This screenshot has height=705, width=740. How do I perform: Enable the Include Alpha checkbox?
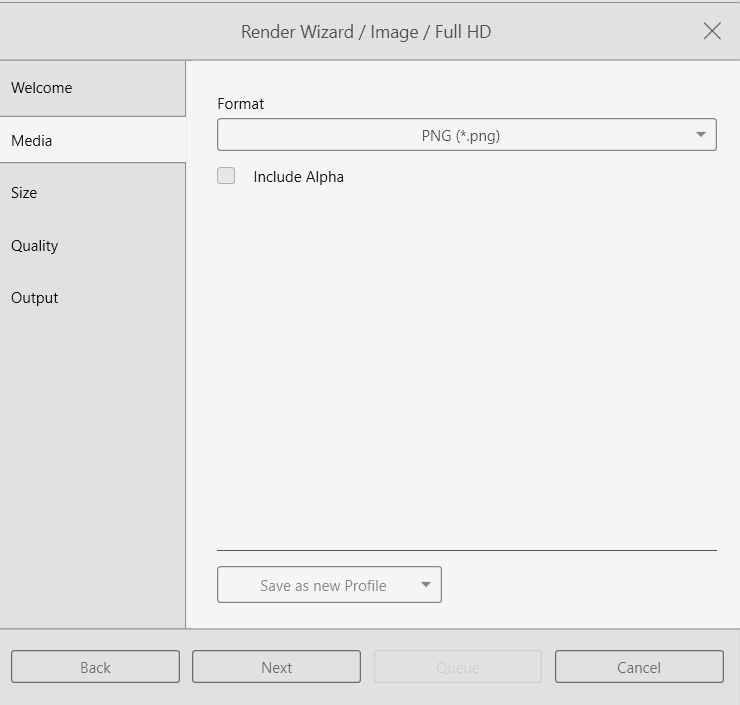click(226, 176)
